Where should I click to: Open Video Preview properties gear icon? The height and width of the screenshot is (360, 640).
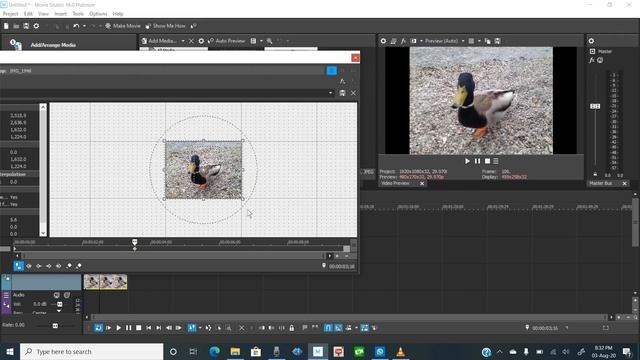(383, 41)
